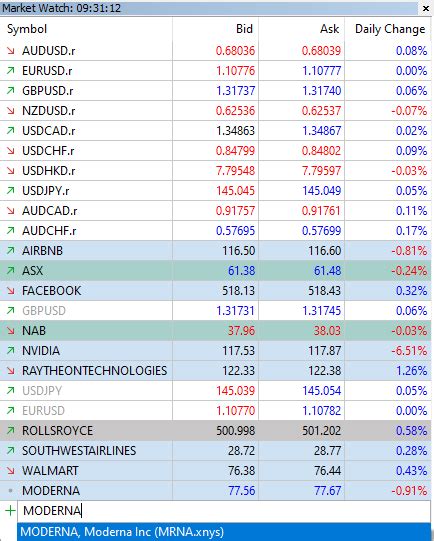Image resolution: width=434 pixels, height=541 pixels.
Task: Close the Market Watch panel
Action: (426, 8)
